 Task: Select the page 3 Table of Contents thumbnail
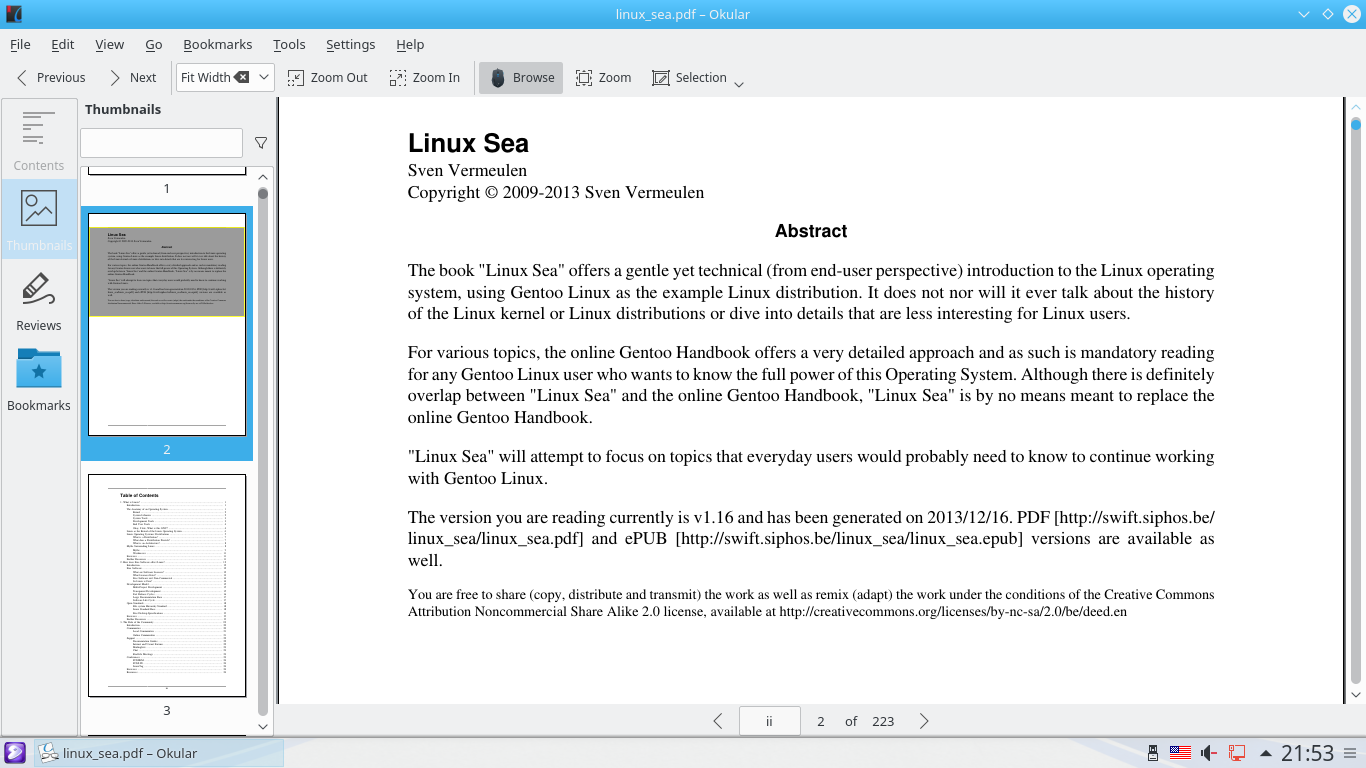tap(167, 585)
